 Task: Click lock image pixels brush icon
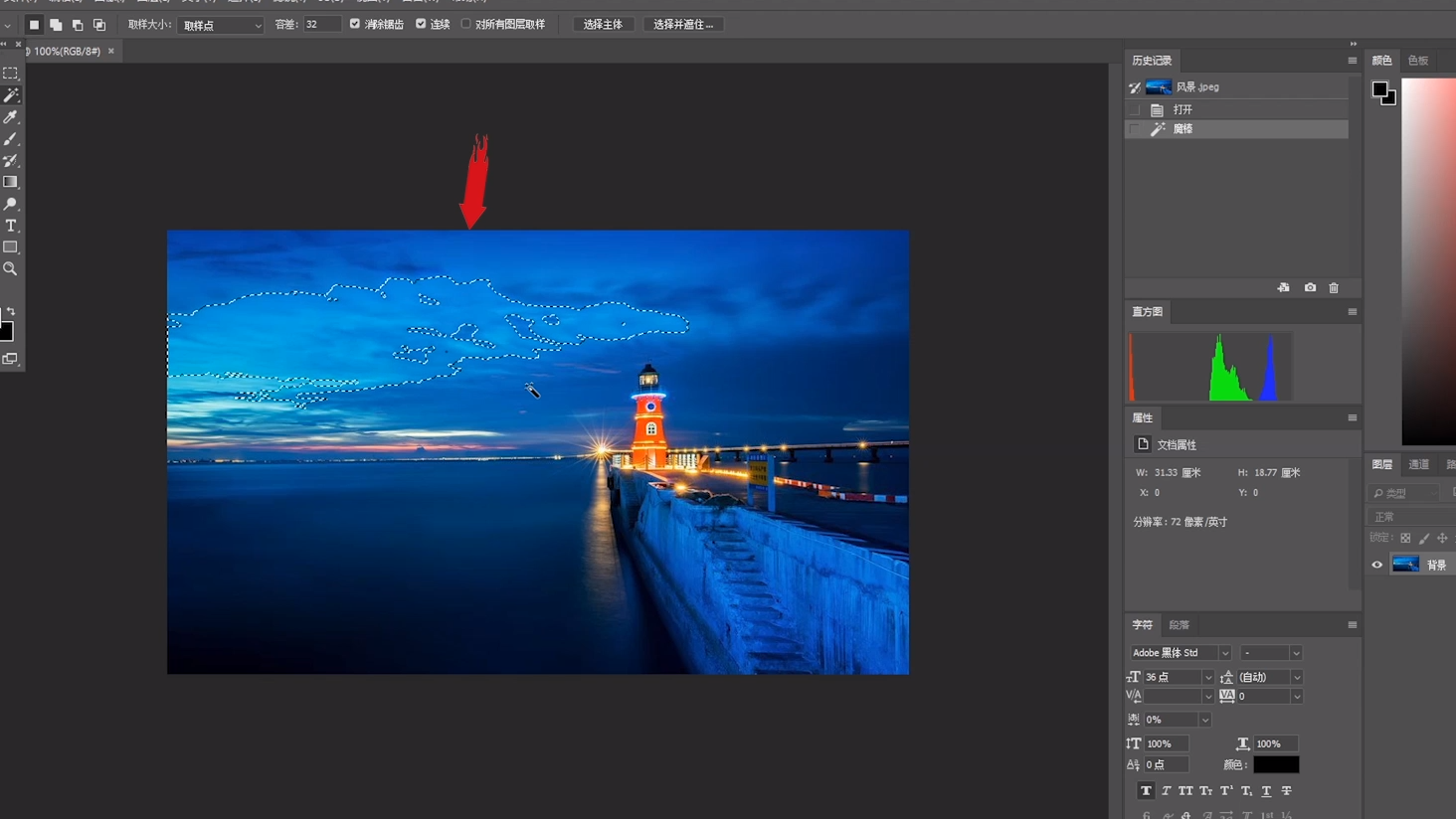pyautogui.click(x=1424, y=538)
